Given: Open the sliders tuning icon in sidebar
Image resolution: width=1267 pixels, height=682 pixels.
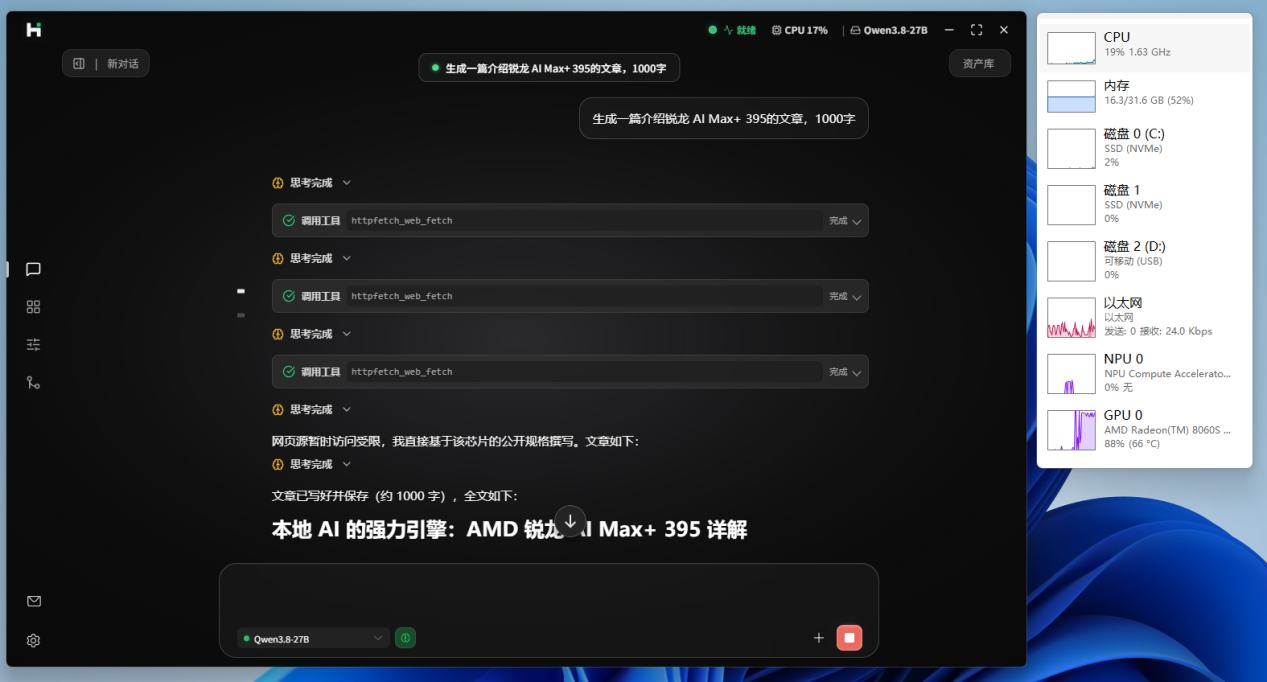Looking at the screenshot, I should tap(33, 345).
